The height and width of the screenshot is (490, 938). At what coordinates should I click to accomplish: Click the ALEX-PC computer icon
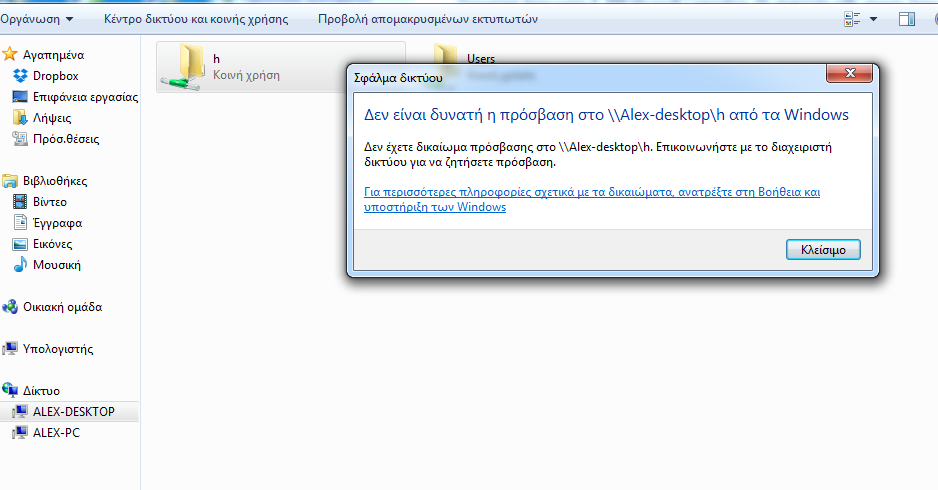pyautogui.click(x=20, y=433)
